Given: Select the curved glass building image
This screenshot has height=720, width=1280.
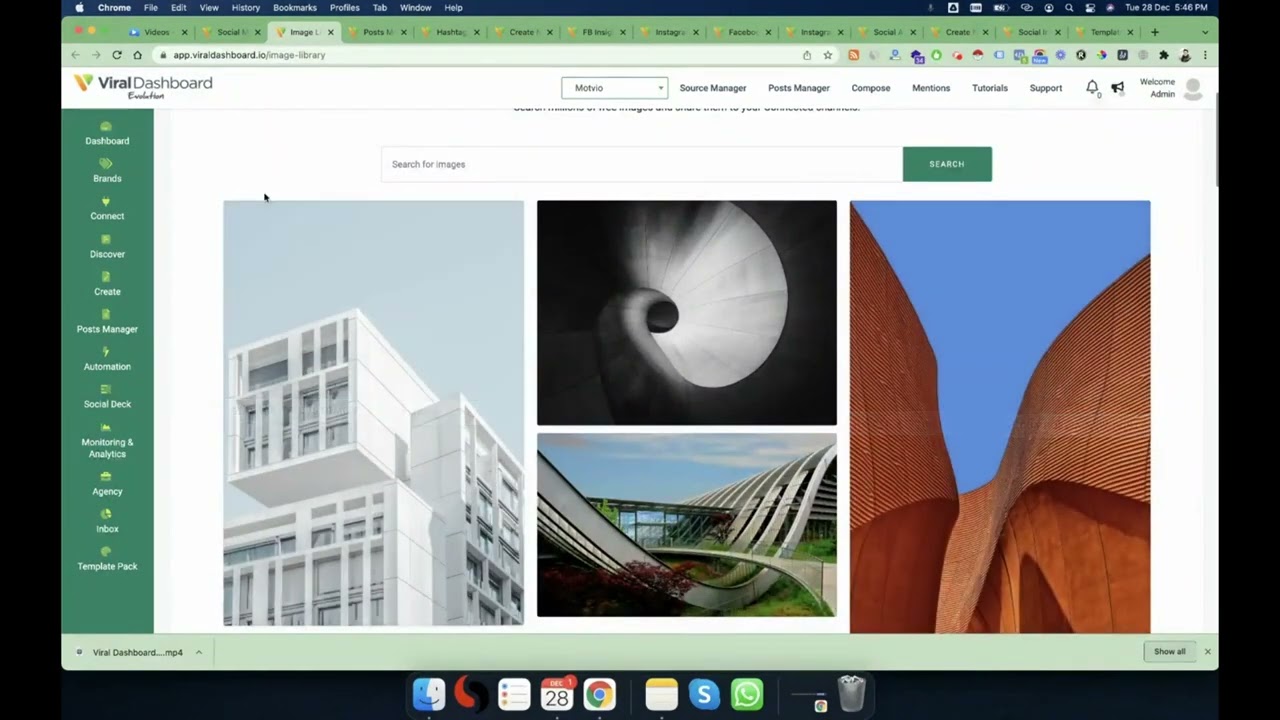Looking at the screenshot, I should (687, 525).
